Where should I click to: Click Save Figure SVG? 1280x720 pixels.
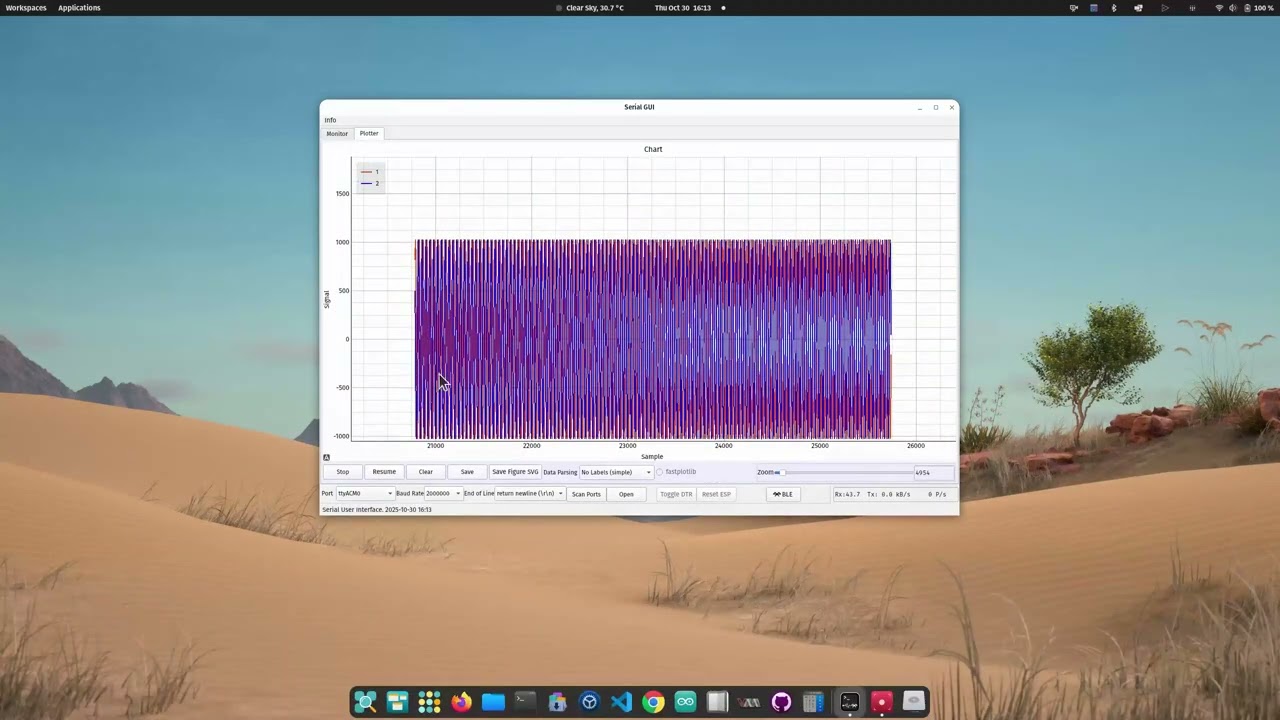click(515, 472)
